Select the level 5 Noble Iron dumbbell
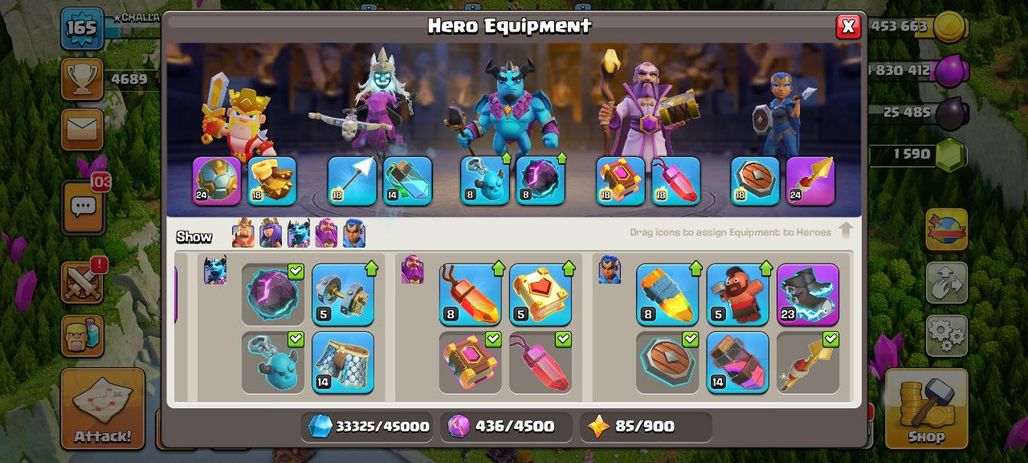Viewport: 1028px width, 463px height. pyautogui.click(x=343, y=294)
